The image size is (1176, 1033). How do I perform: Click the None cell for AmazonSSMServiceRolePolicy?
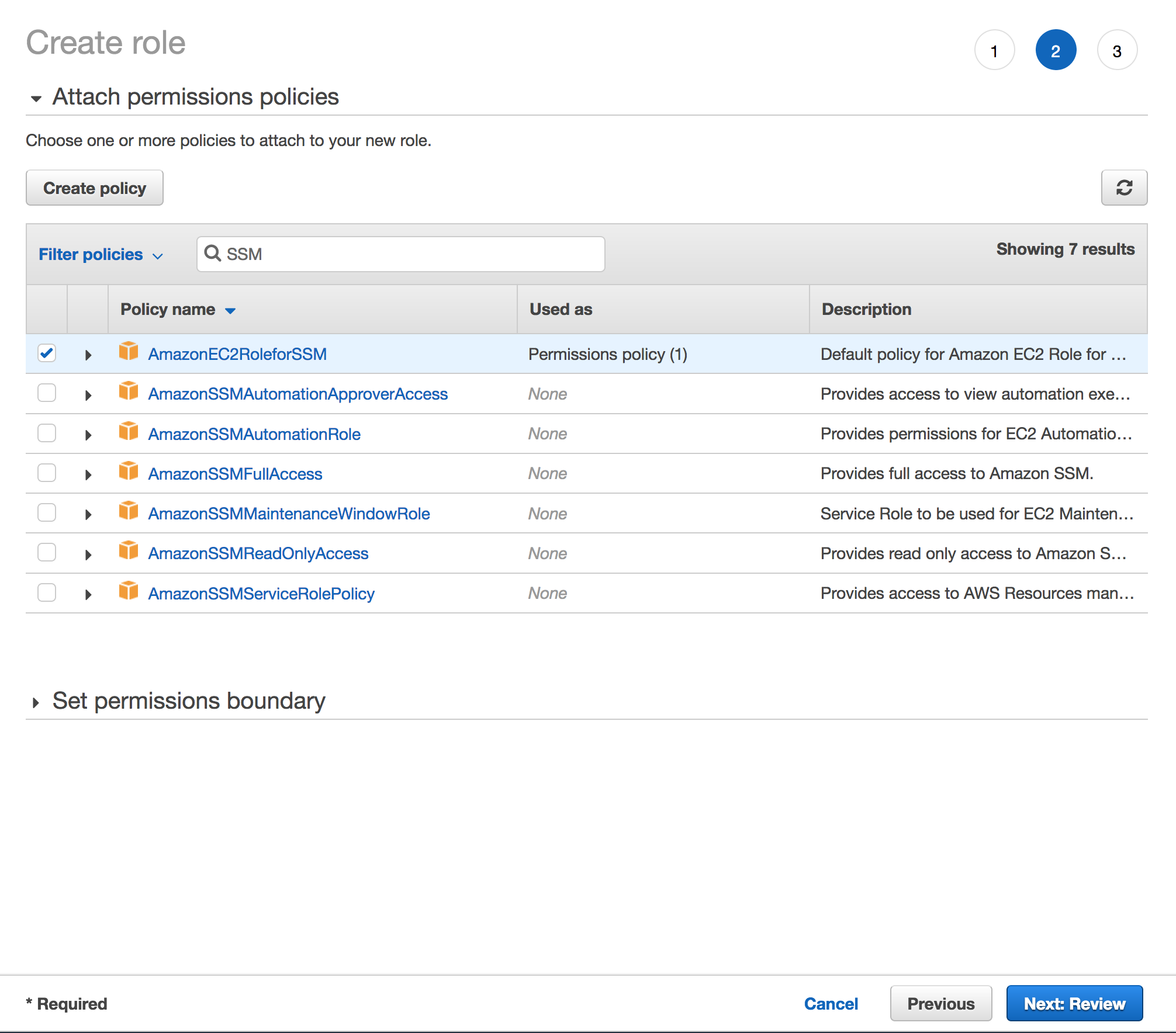click(x=548, y=593)
